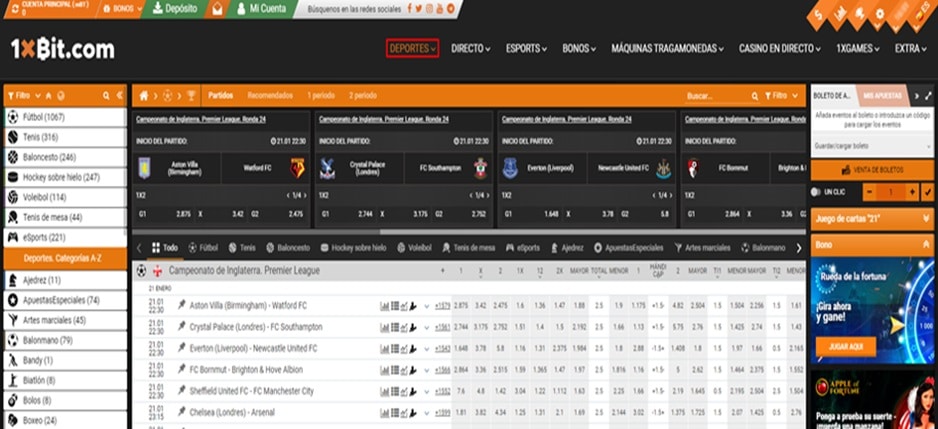Open the EXTRA dropdown menu

910,48
